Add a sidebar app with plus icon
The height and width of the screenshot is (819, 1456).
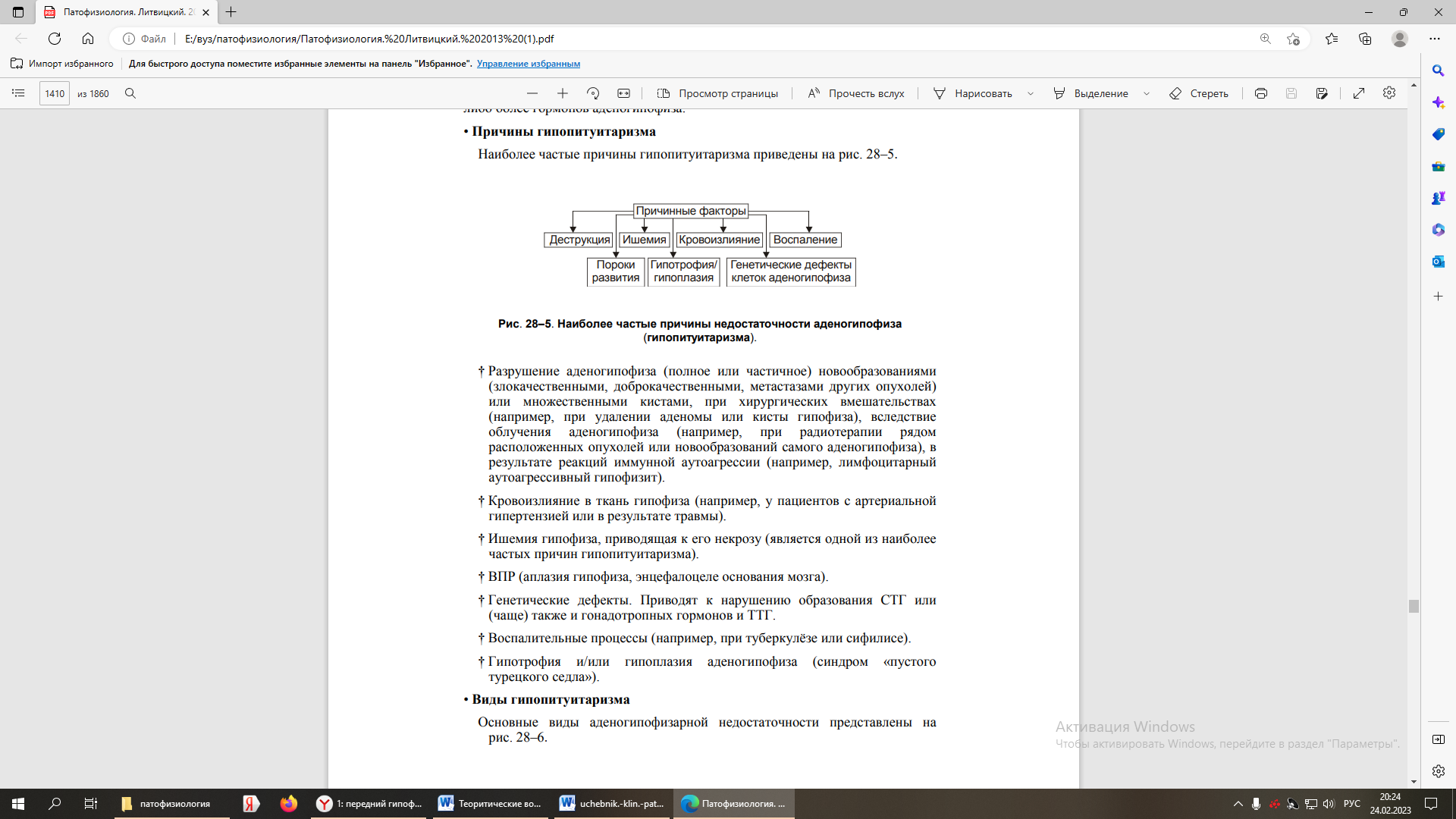(x=1438, y=297)
